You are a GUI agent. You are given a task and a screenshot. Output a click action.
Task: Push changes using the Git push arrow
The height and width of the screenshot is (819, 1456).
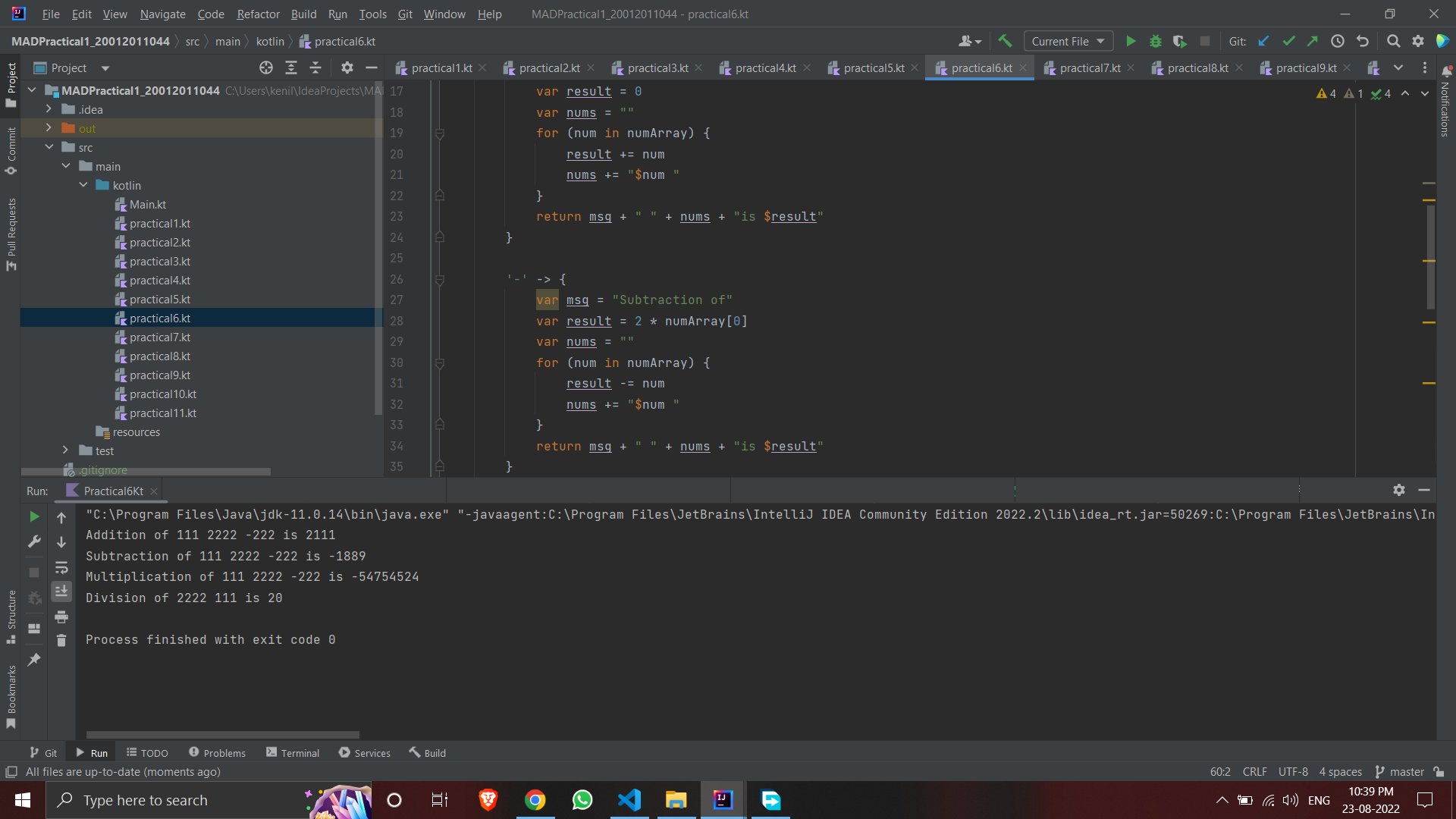[1313, 41]
